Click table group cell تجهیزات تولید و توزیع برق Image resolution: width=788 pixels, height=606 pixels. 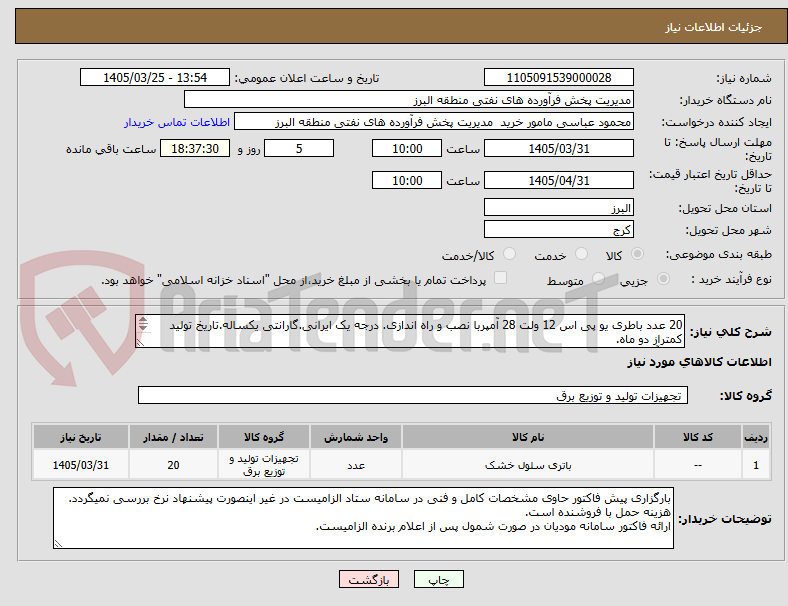264,465
